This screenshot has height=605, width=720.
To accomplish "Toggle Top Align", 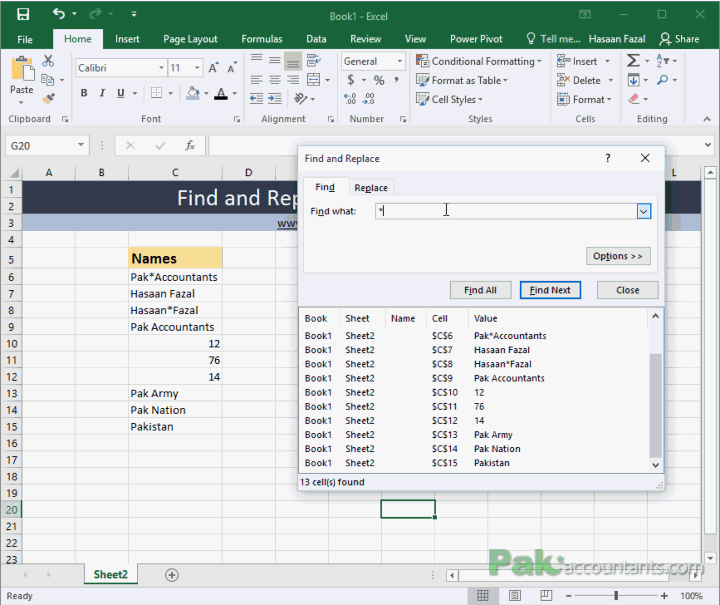I will point(256,60).
